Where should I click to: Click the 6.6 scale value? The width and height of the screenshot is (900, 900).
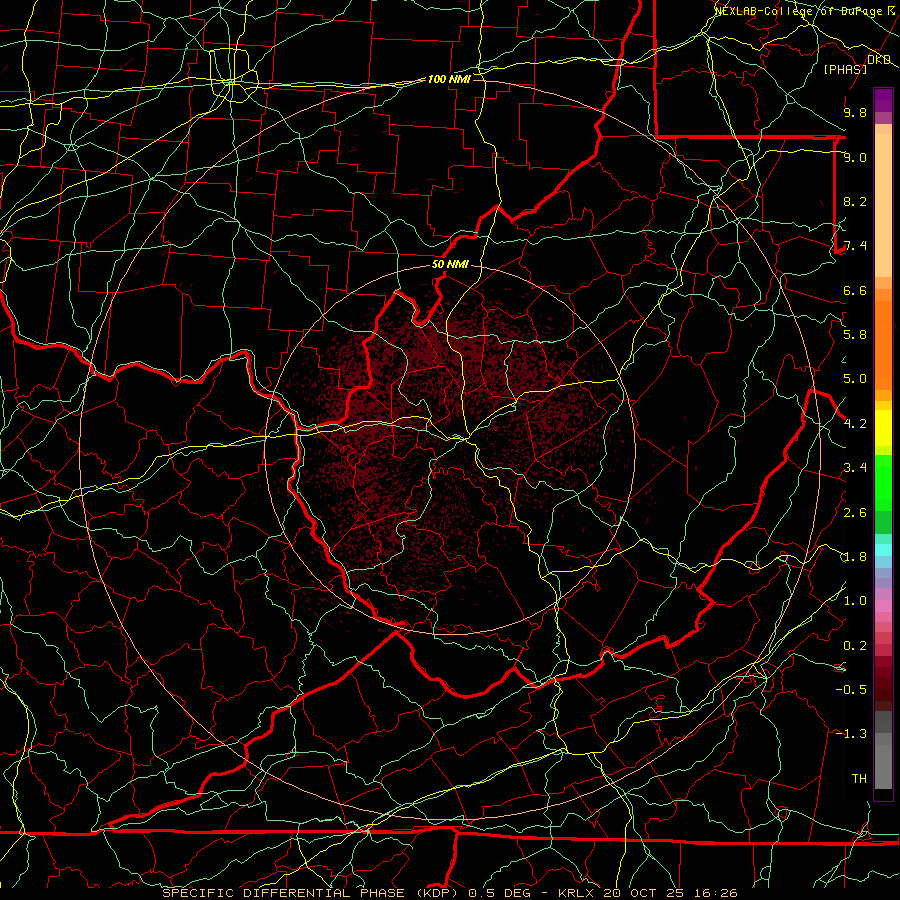[x=855, y=290]
